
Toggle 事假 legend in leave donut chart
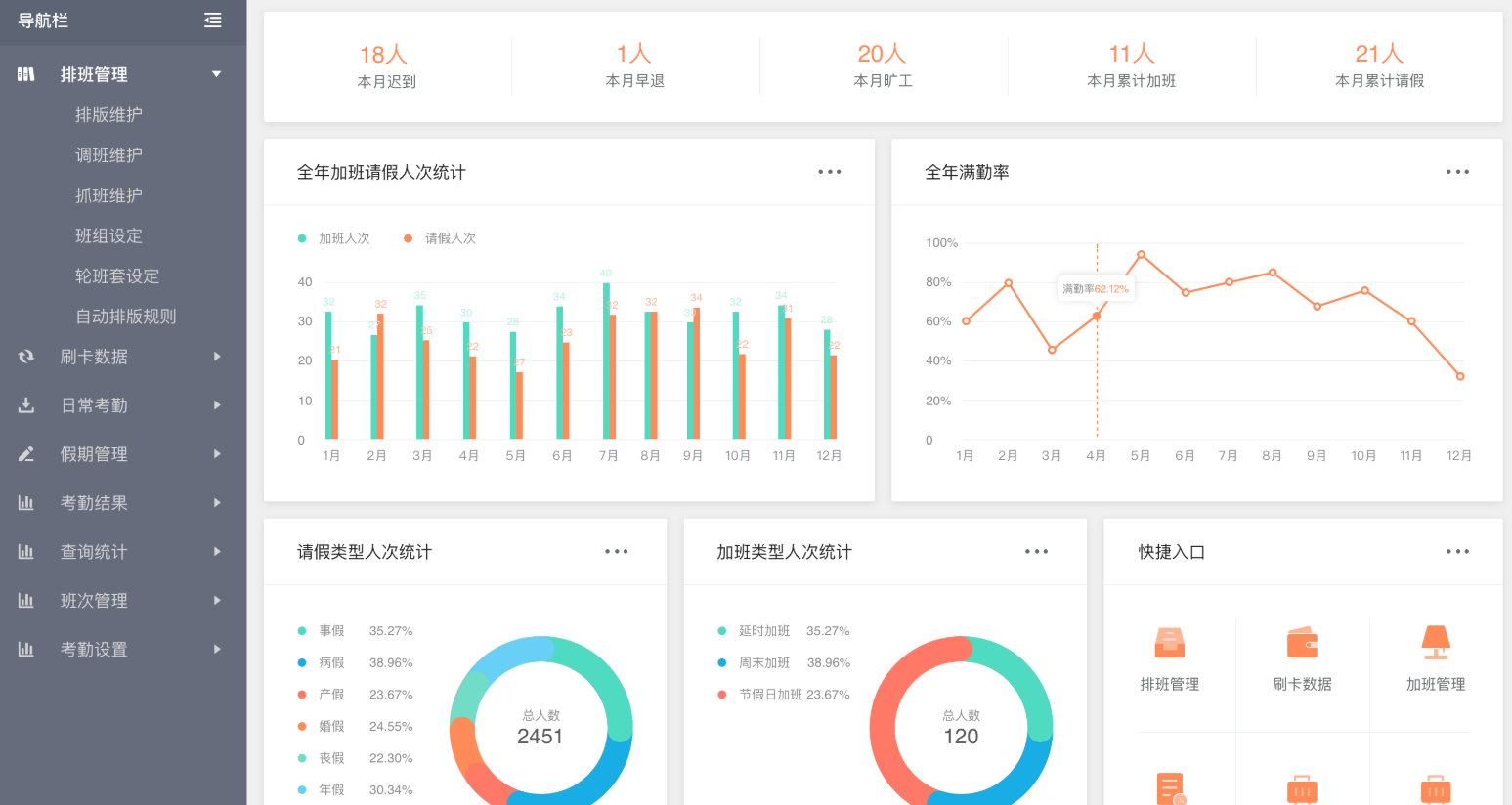[322, 631]
